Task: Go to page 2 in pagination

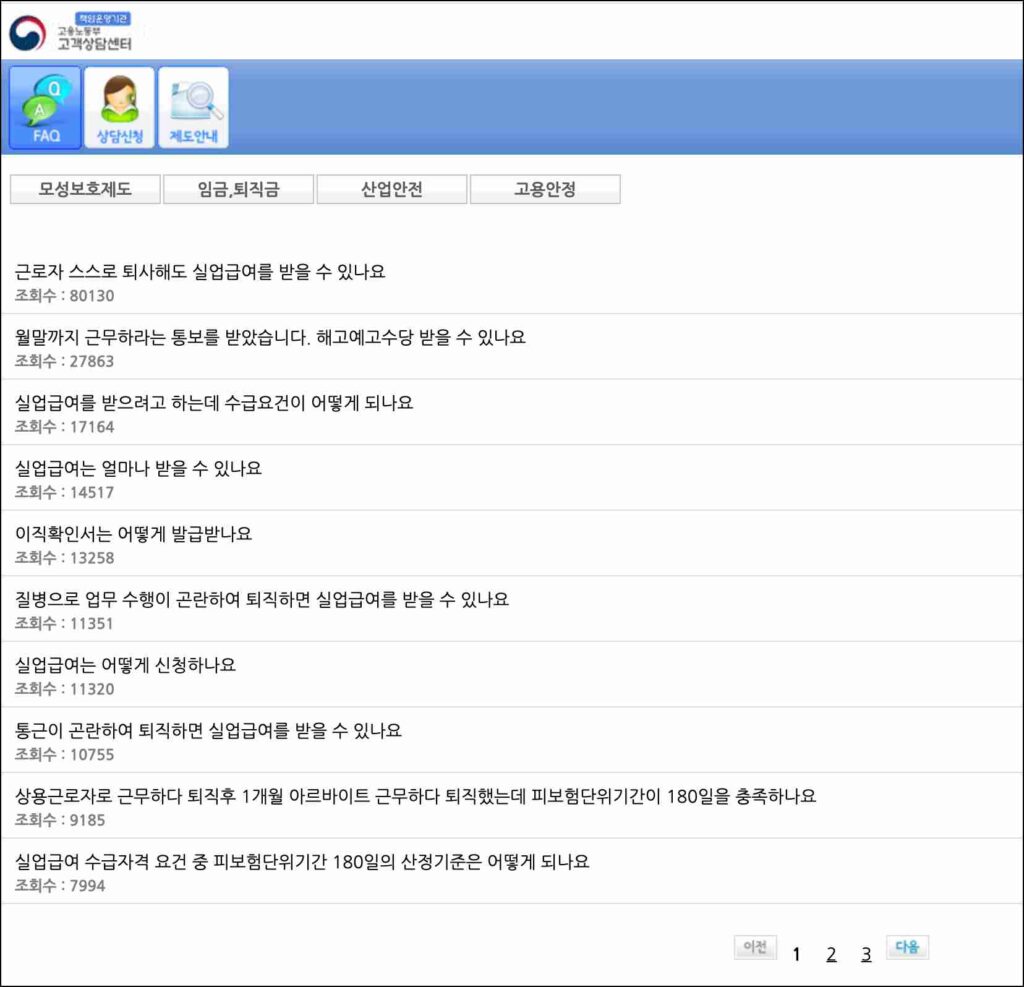Action: coord(831,954)
